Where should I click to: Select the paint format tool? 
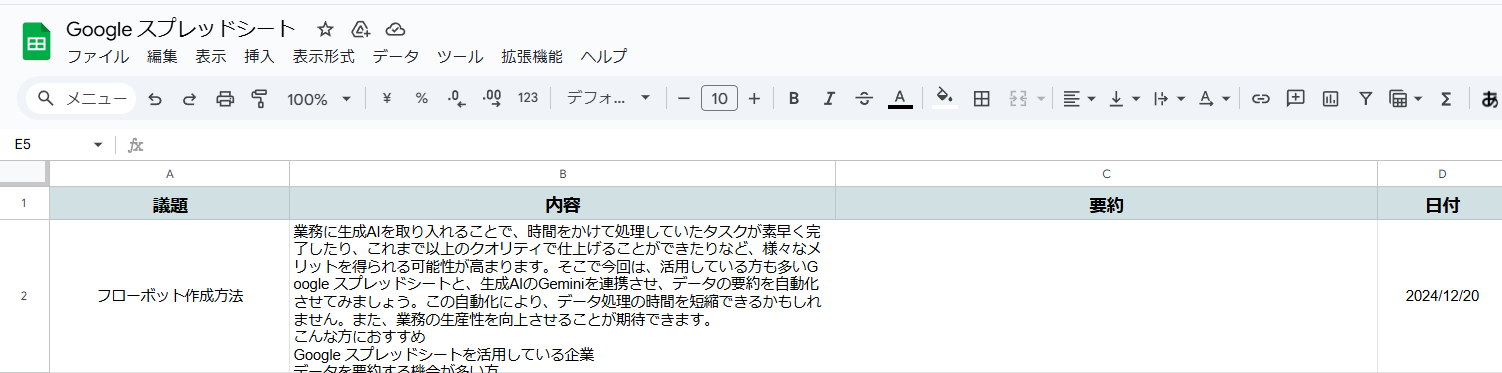coord(260,99)
